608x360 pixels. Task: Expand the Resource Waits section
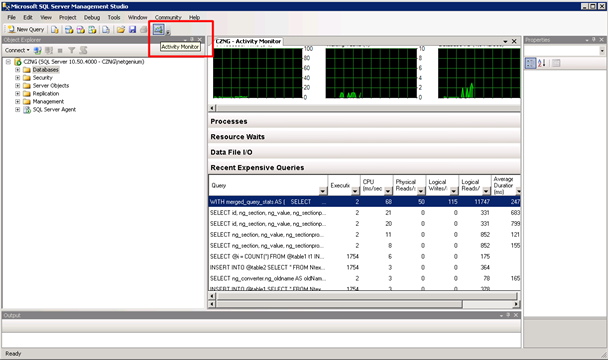point(364,137)
